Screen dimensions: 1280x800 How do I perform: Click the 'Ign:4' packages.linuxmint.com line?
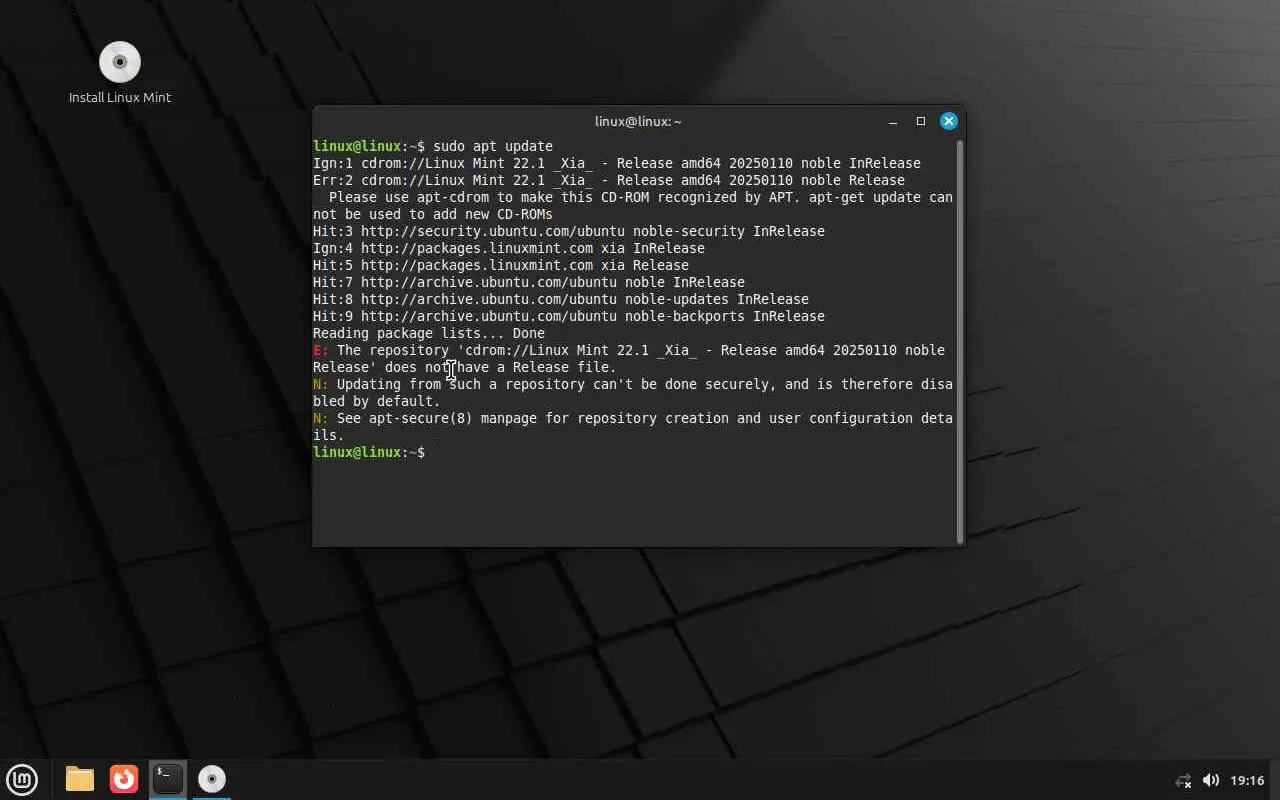coord(509,248)
